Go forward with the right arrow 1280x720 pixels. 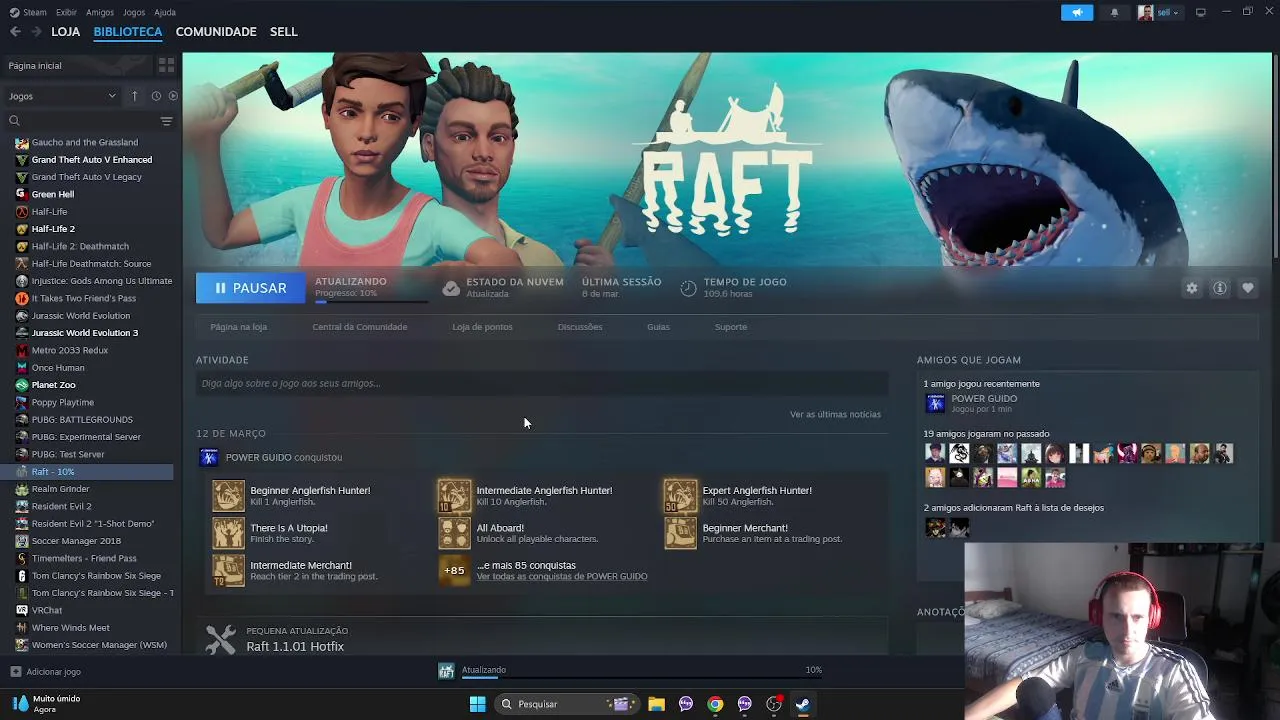click(x=36, y=32)
